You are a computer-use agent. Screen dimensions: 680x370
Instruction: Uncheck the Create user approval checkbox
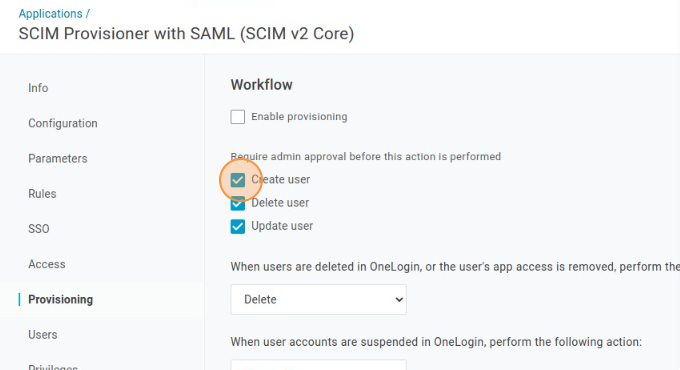coord(238,180)
